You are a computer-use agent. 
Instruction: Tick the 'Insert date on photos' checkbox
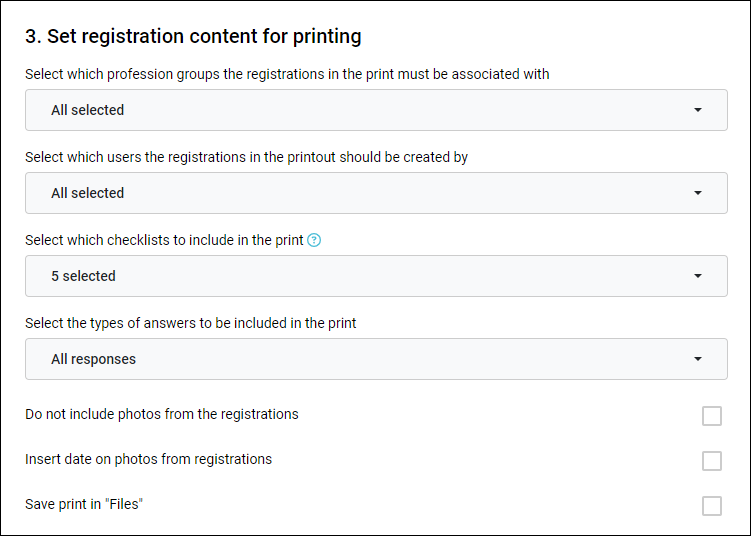click(712, 461)
